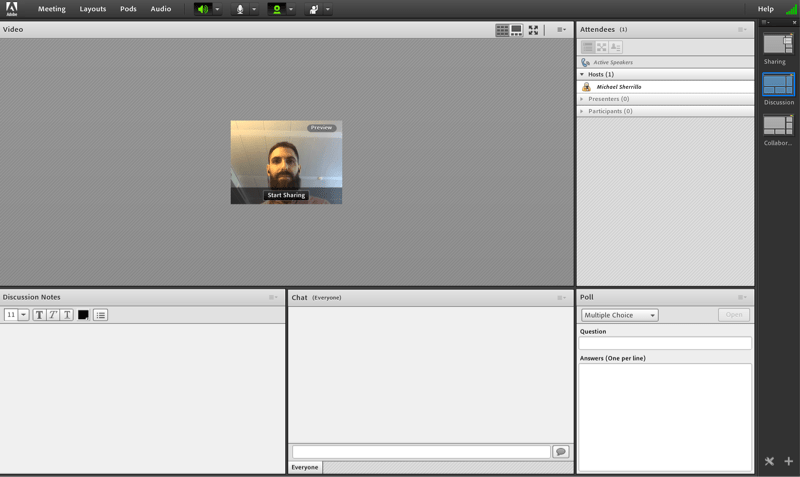Open layout bar options menu
The width and height of the screenshot is (800, 477).
(765, 22)
